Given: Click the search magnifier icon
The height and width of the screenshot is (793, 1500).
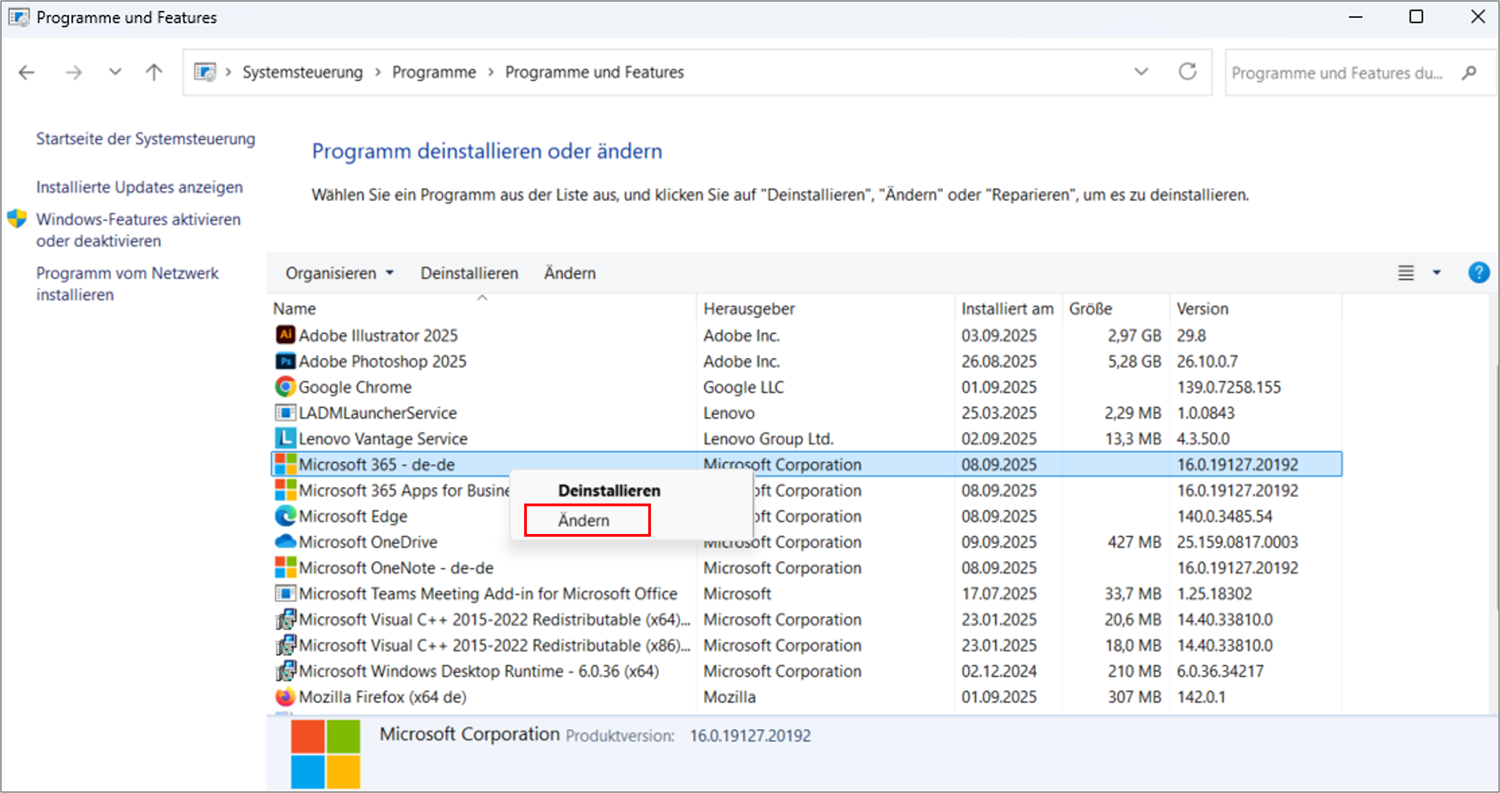Looking at the screenshot, I should [1469, 73].
